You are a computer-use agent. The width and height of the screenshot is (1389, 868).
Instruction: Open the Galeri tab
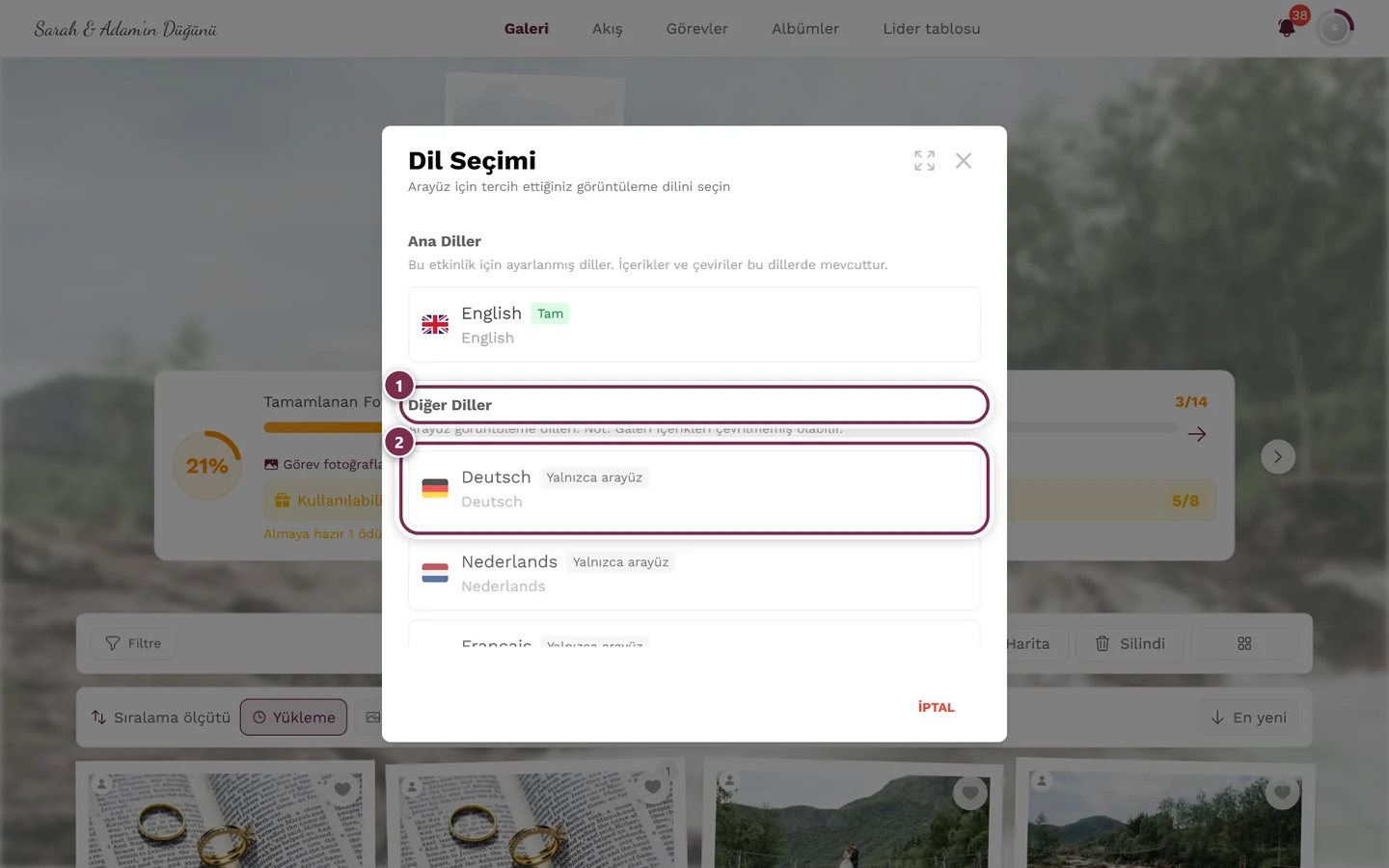(x=527, y=29)
